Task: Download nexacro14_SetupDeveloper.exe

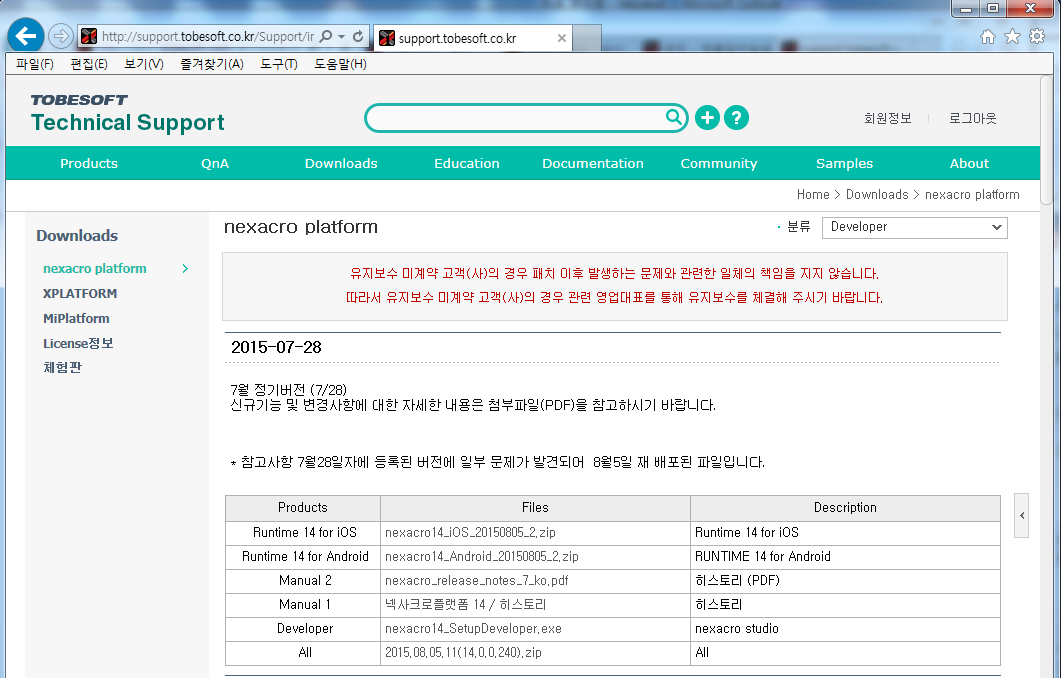Action: pyautogui.click(x=473, y=629)
